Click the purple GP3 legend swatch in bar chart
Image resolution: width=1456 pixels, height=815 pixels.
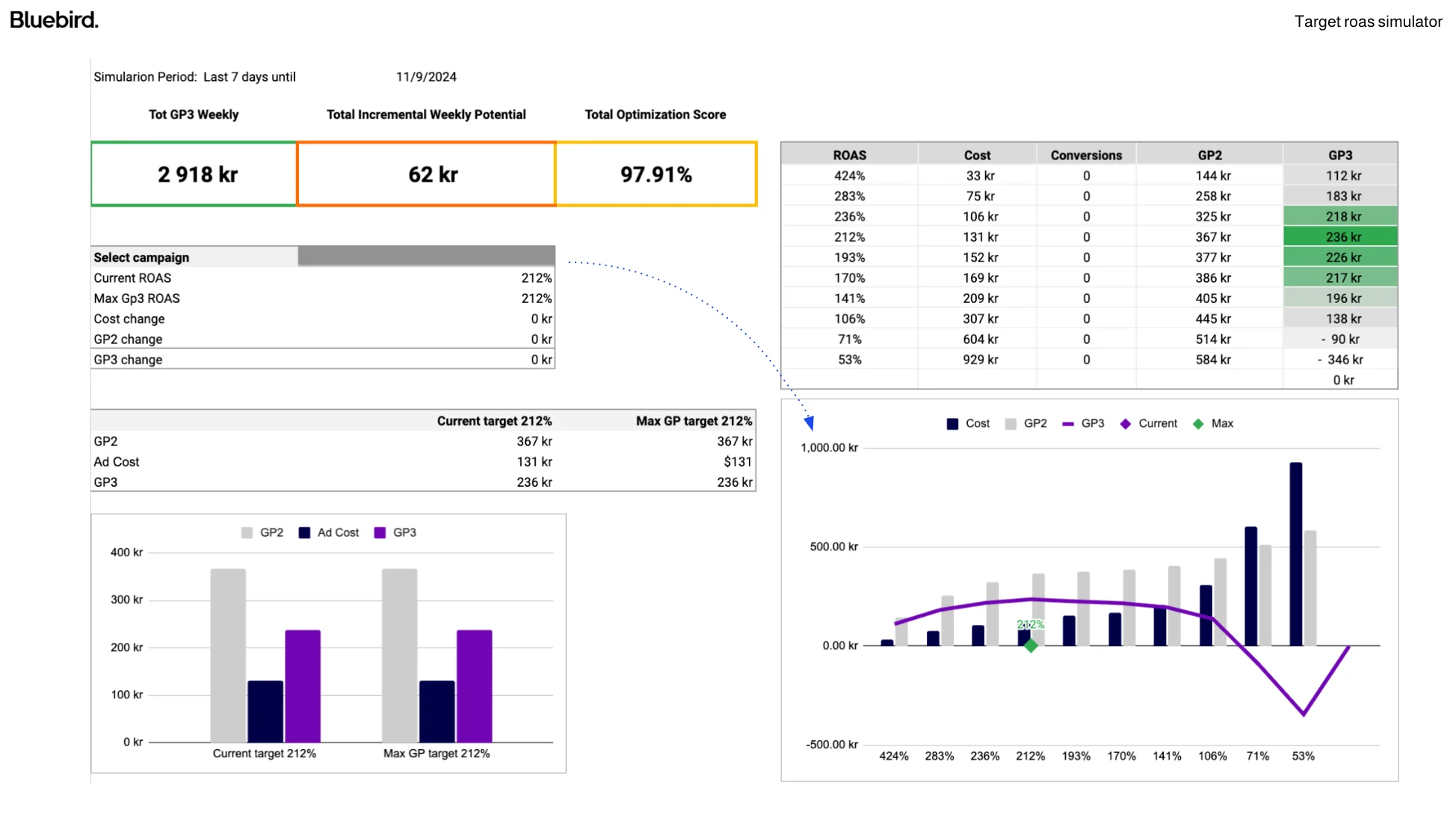click(380, 533)
